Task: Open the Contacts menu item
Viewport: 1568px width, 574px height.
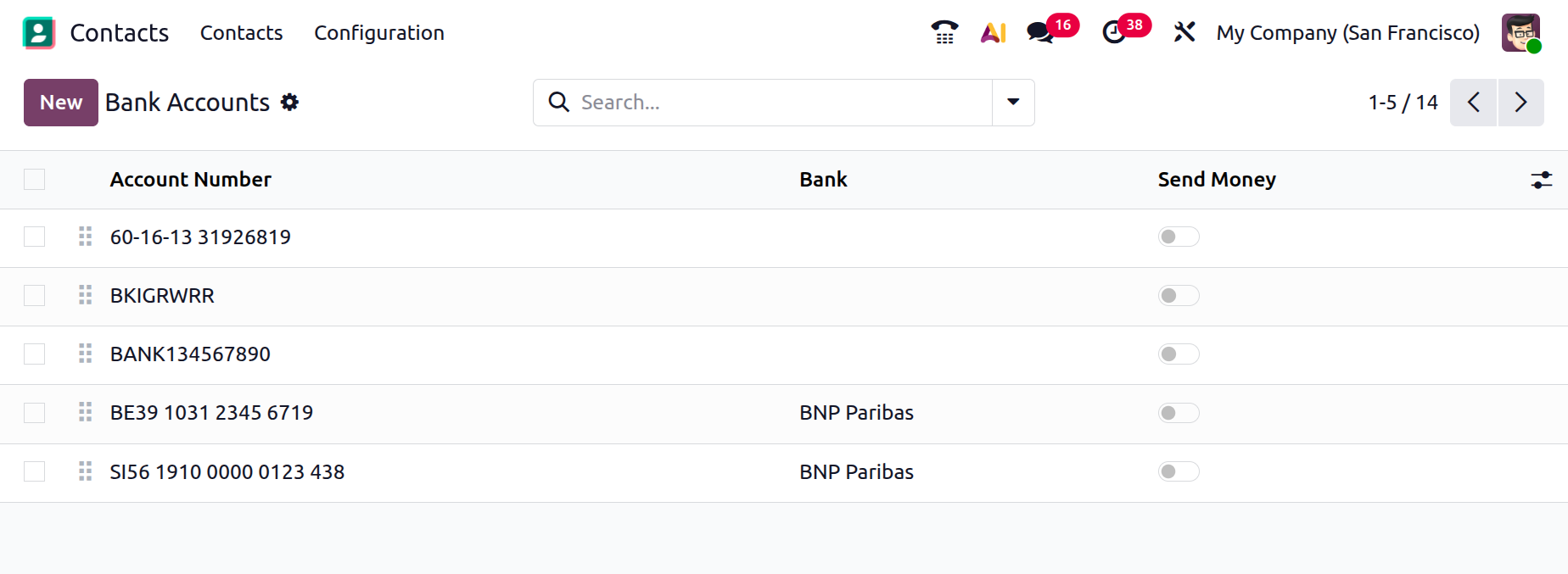Action: 241,32
